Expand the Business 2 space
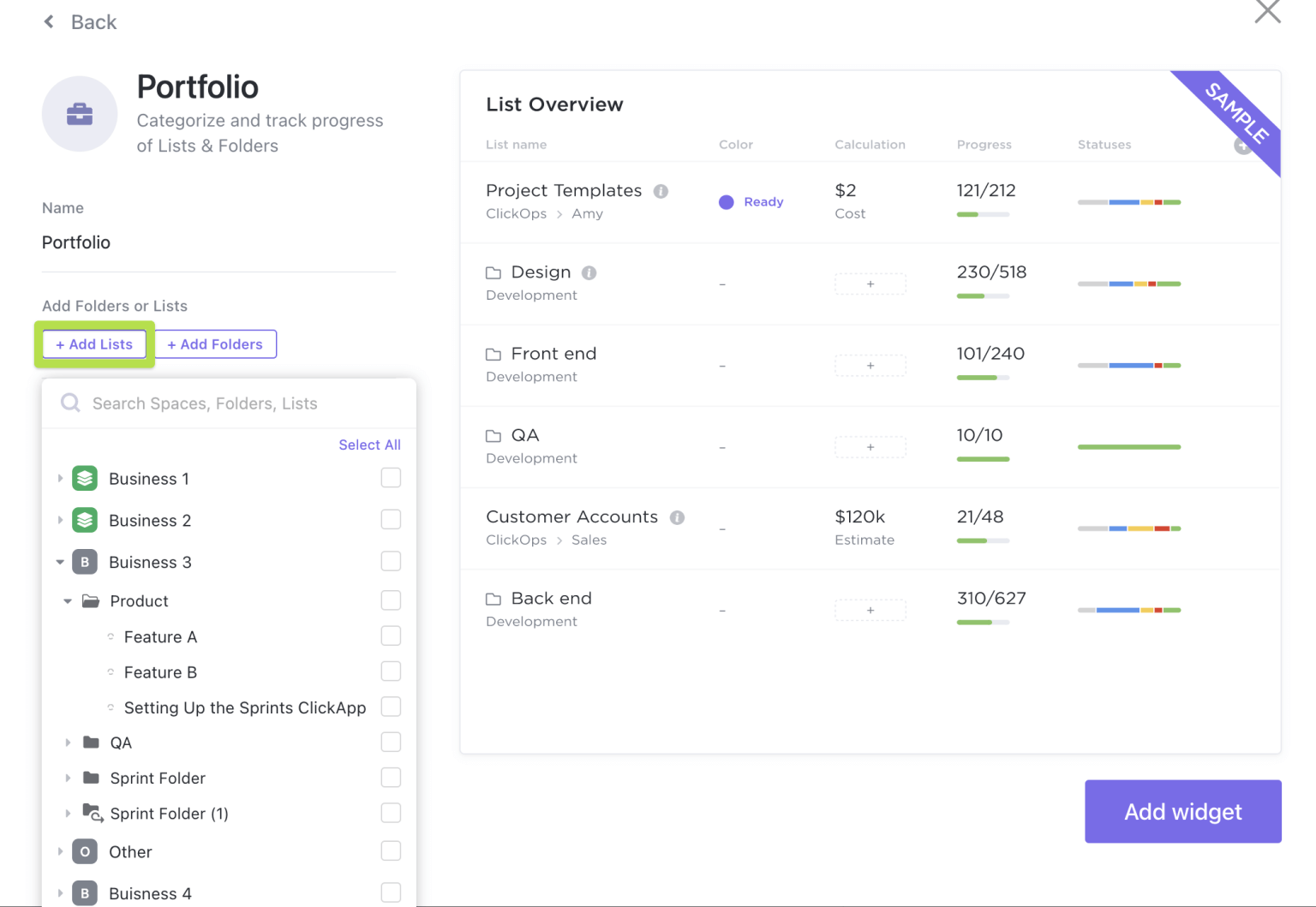 60,520
